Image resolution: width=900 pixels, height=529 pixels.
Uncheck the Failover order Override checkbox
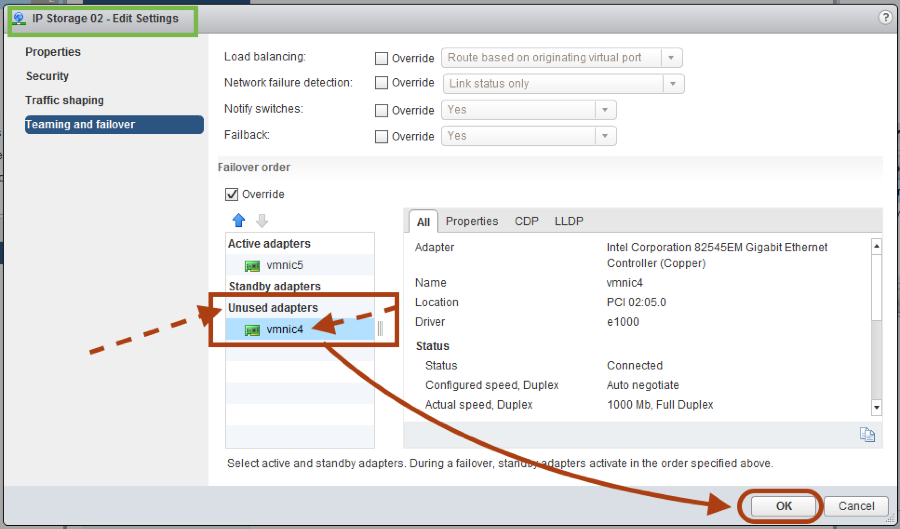(232, 194)
